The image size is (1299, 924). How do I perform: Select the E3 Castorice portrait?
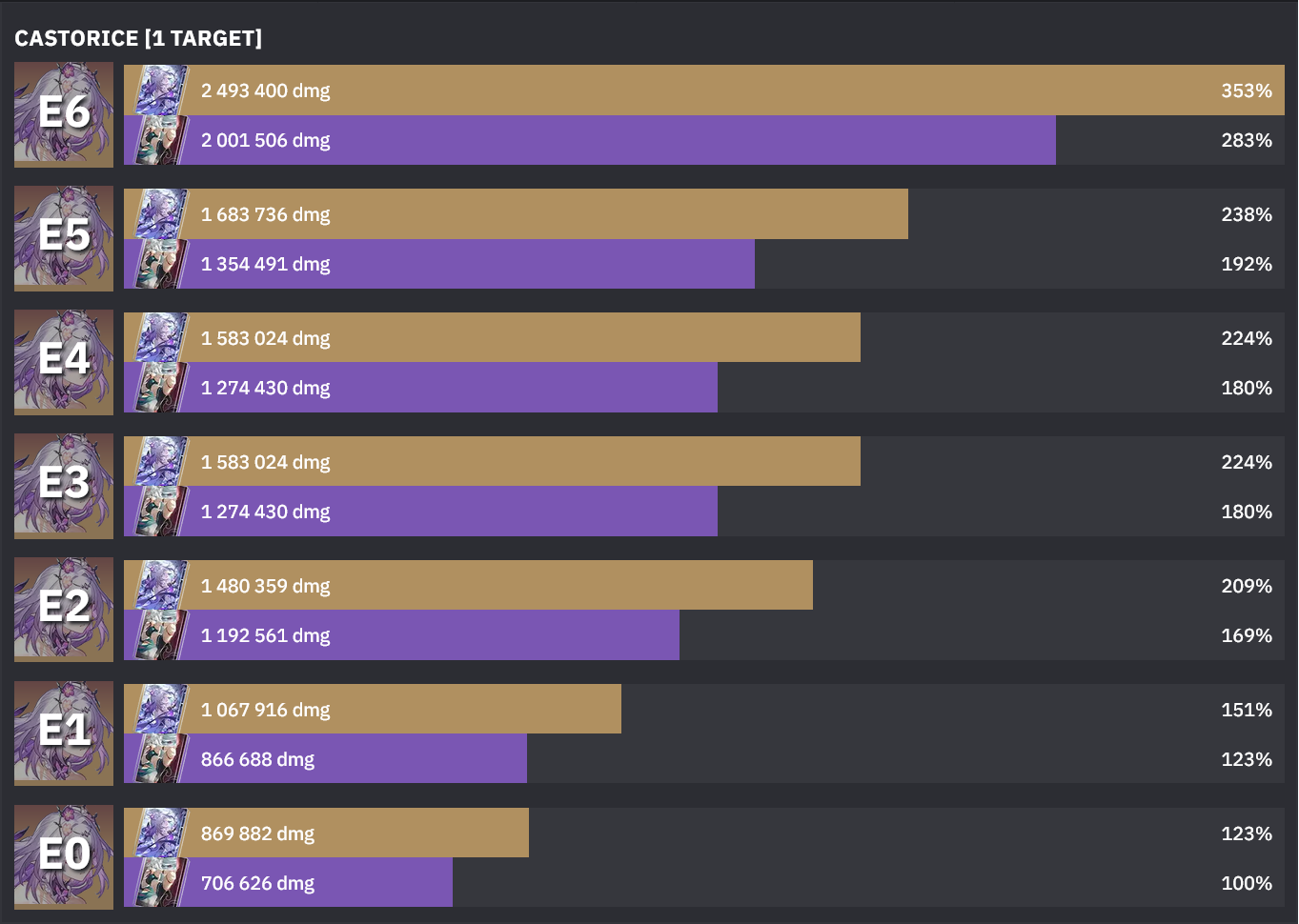pos(64,486)
